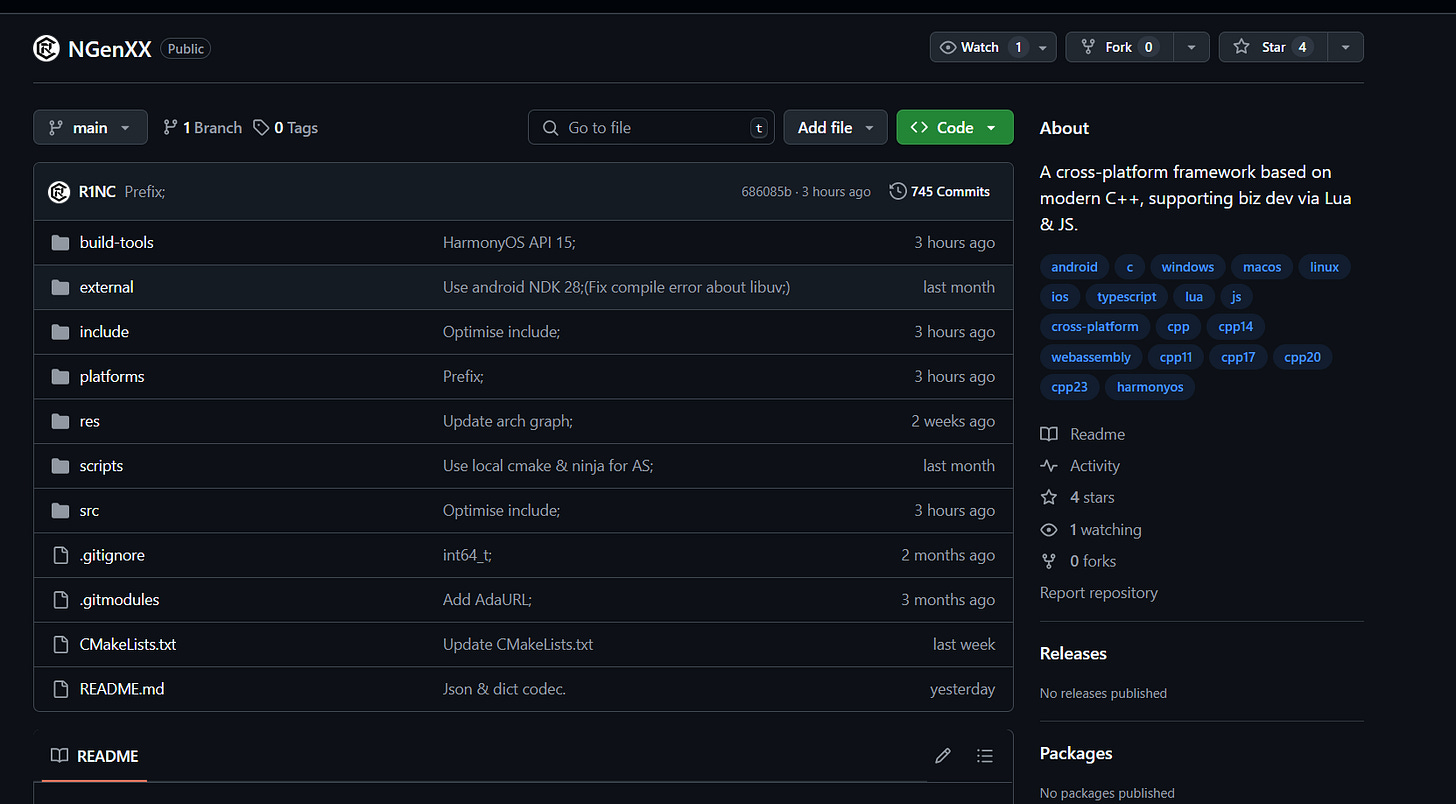Open the Watch notifications dropdown
Viewport: 1456px width, 804px height.
click(x=993, y=47)
